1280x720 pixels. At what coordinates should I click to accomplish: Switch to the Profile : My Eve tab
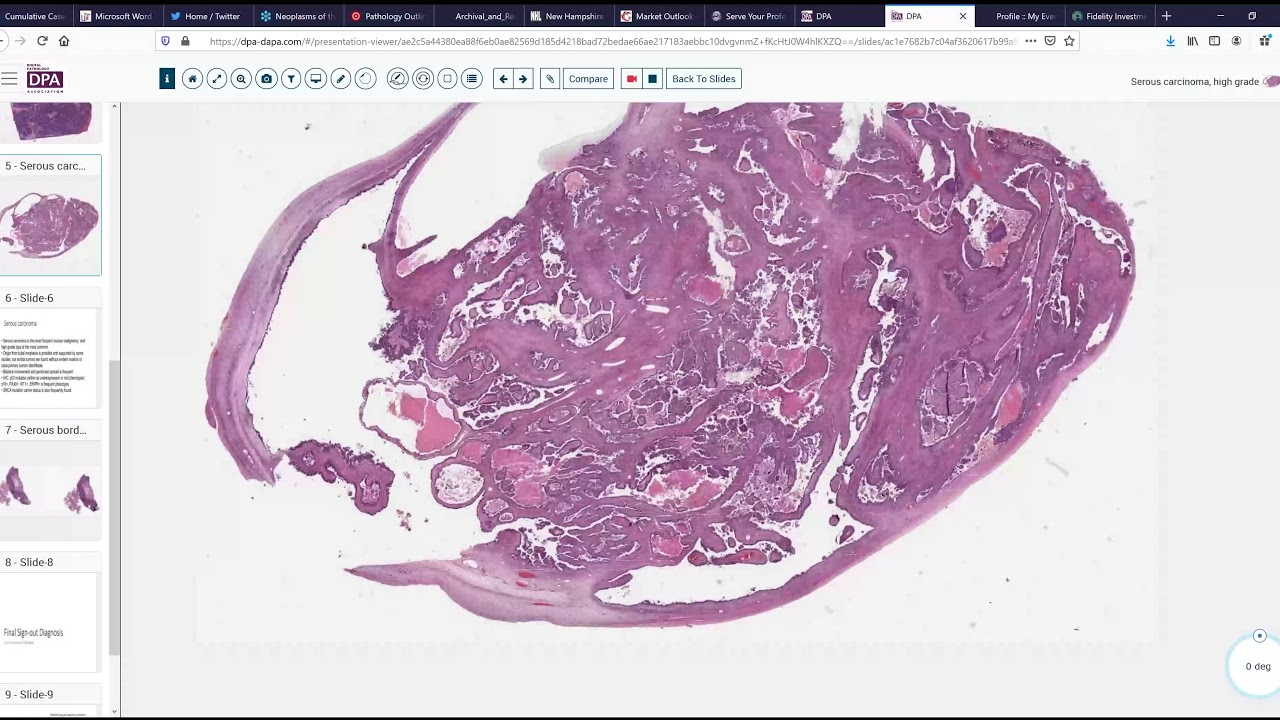[x=1019, y=16]
